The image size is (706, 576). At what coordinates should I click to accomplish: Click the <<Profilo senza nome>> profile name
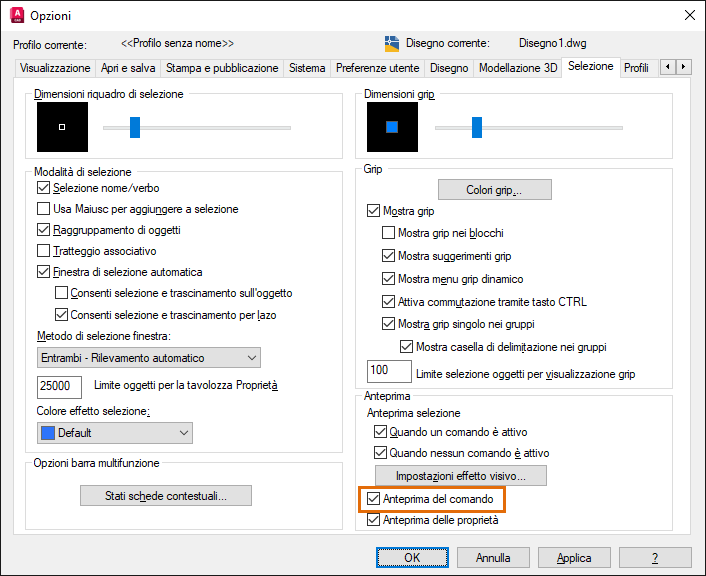pyautogui.click(x=177, y=43)
